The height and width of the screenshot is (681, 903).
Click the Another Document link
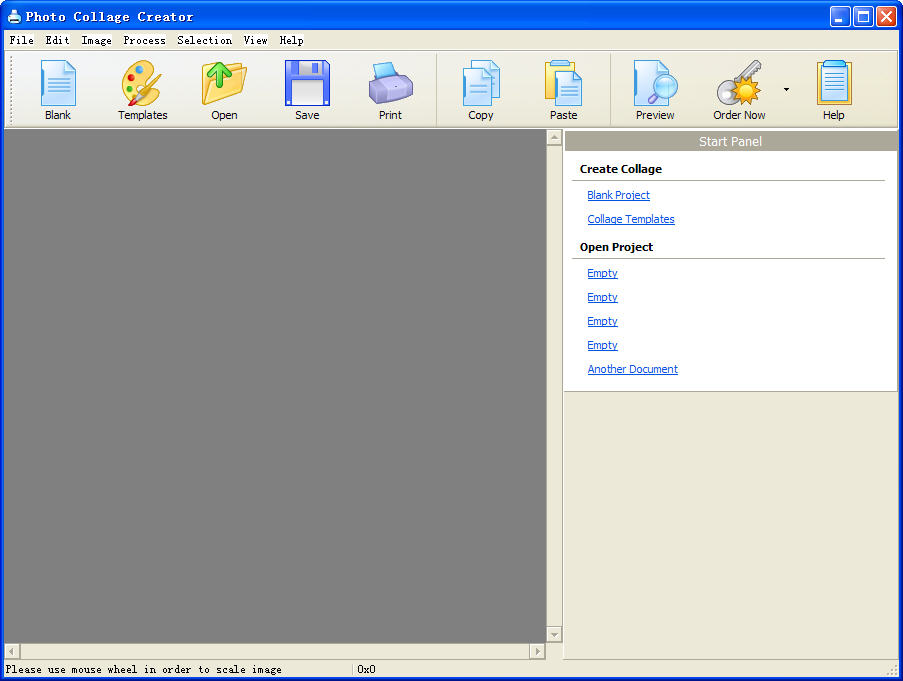click(632, 369)
